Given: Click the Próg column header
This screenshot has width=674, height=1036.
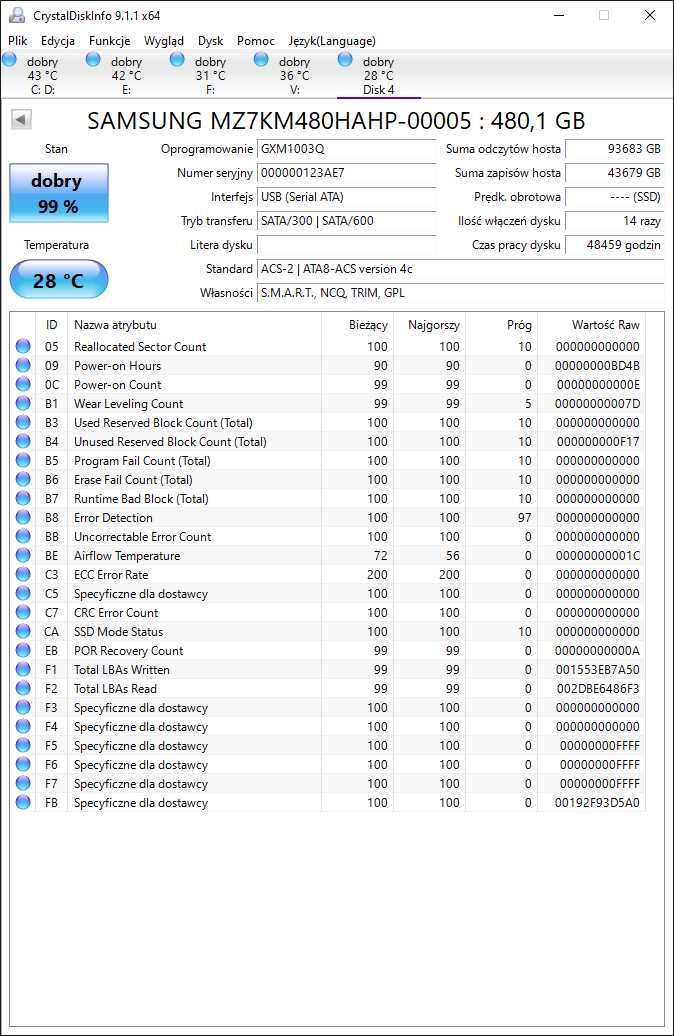Looking at the screenshot, I should pos(502,324).
